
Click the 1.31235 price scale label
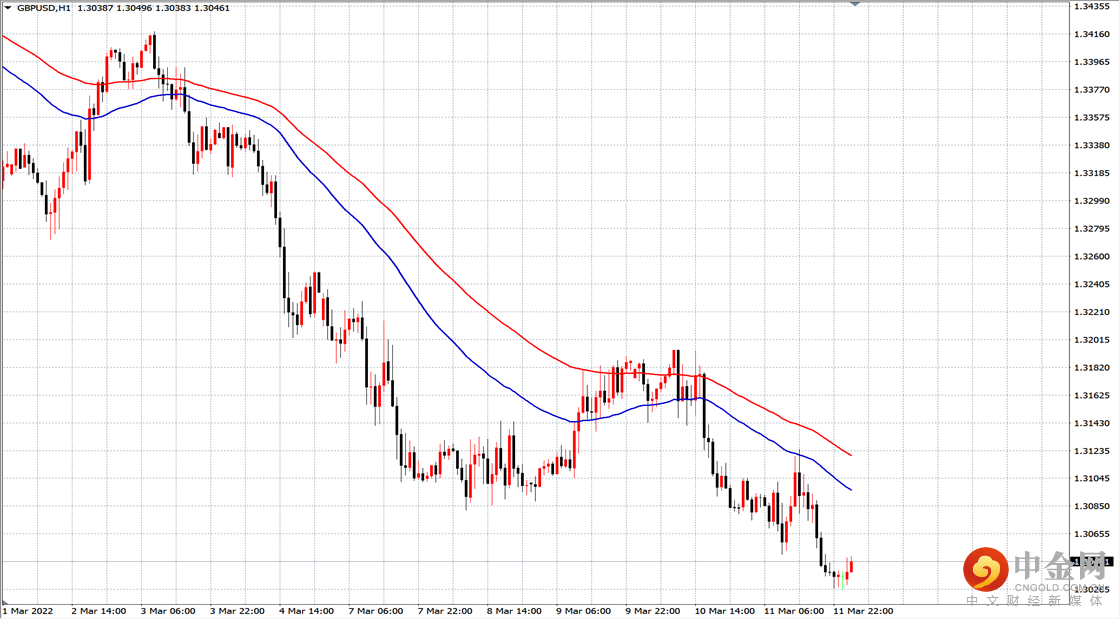pos(1091,451)
